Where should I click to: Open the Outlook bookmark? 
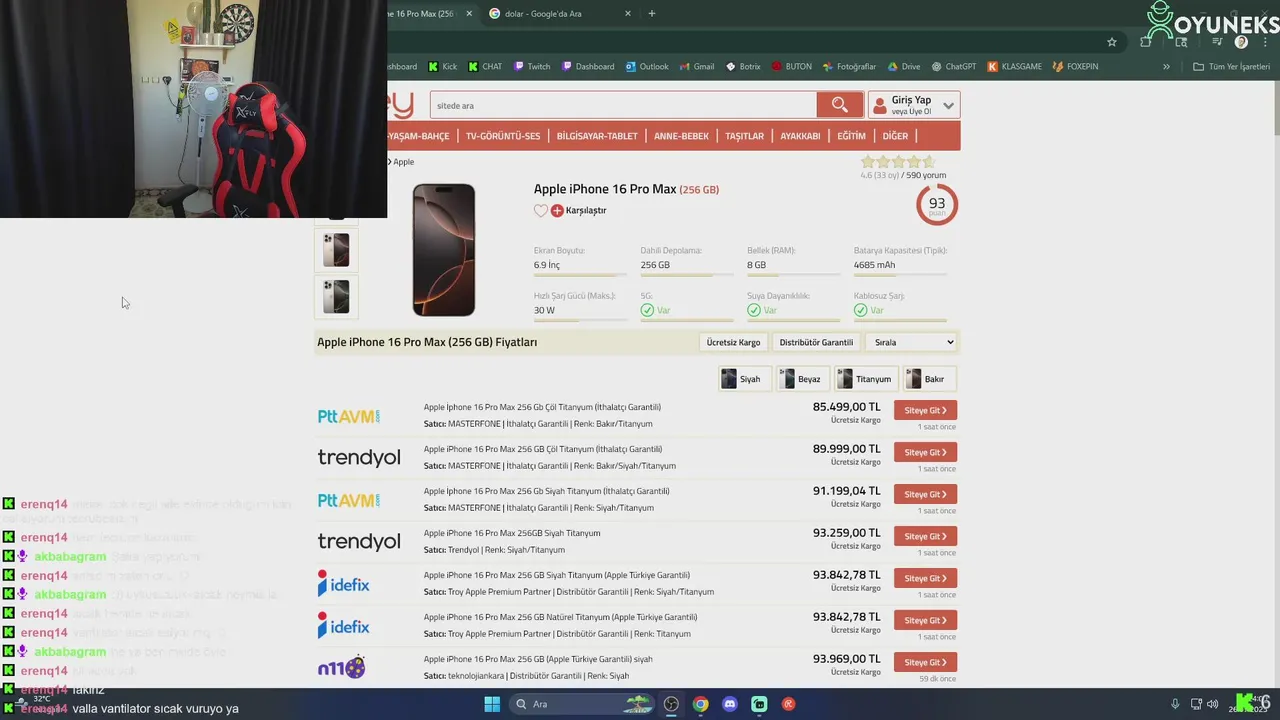647,67
